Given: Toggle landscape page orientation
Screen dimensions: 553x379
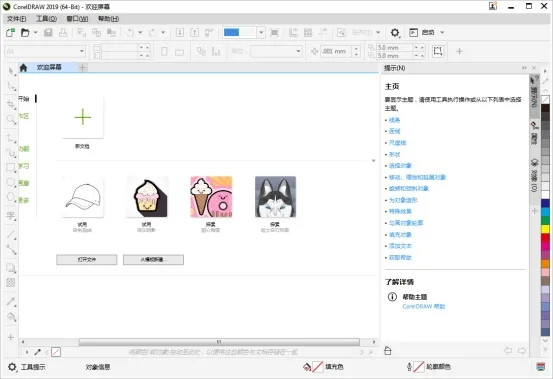Looking at the screenshot, I should pos(179,52).
